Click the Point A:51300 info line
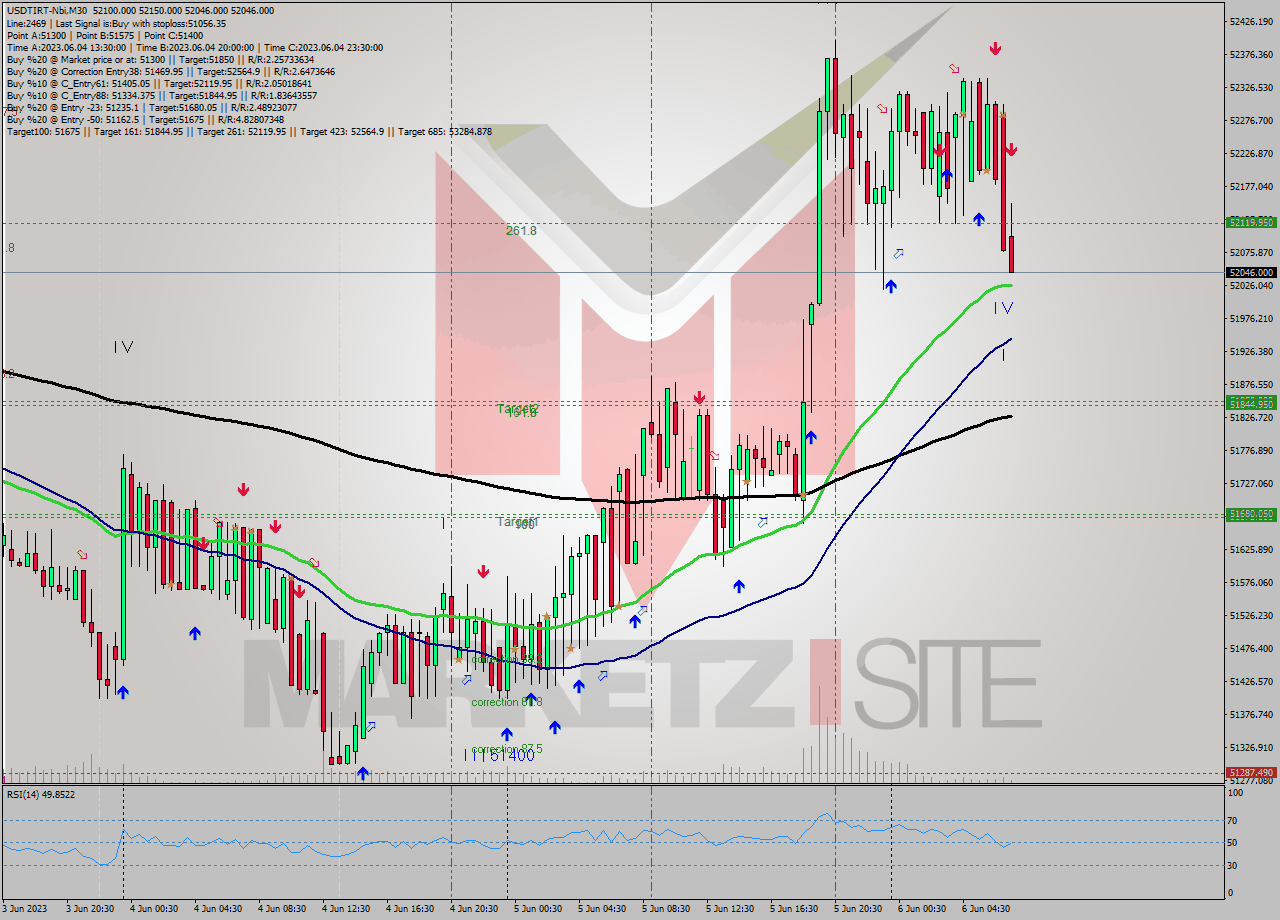Screen dimensions: 1280x920 [x=105, y=35]
